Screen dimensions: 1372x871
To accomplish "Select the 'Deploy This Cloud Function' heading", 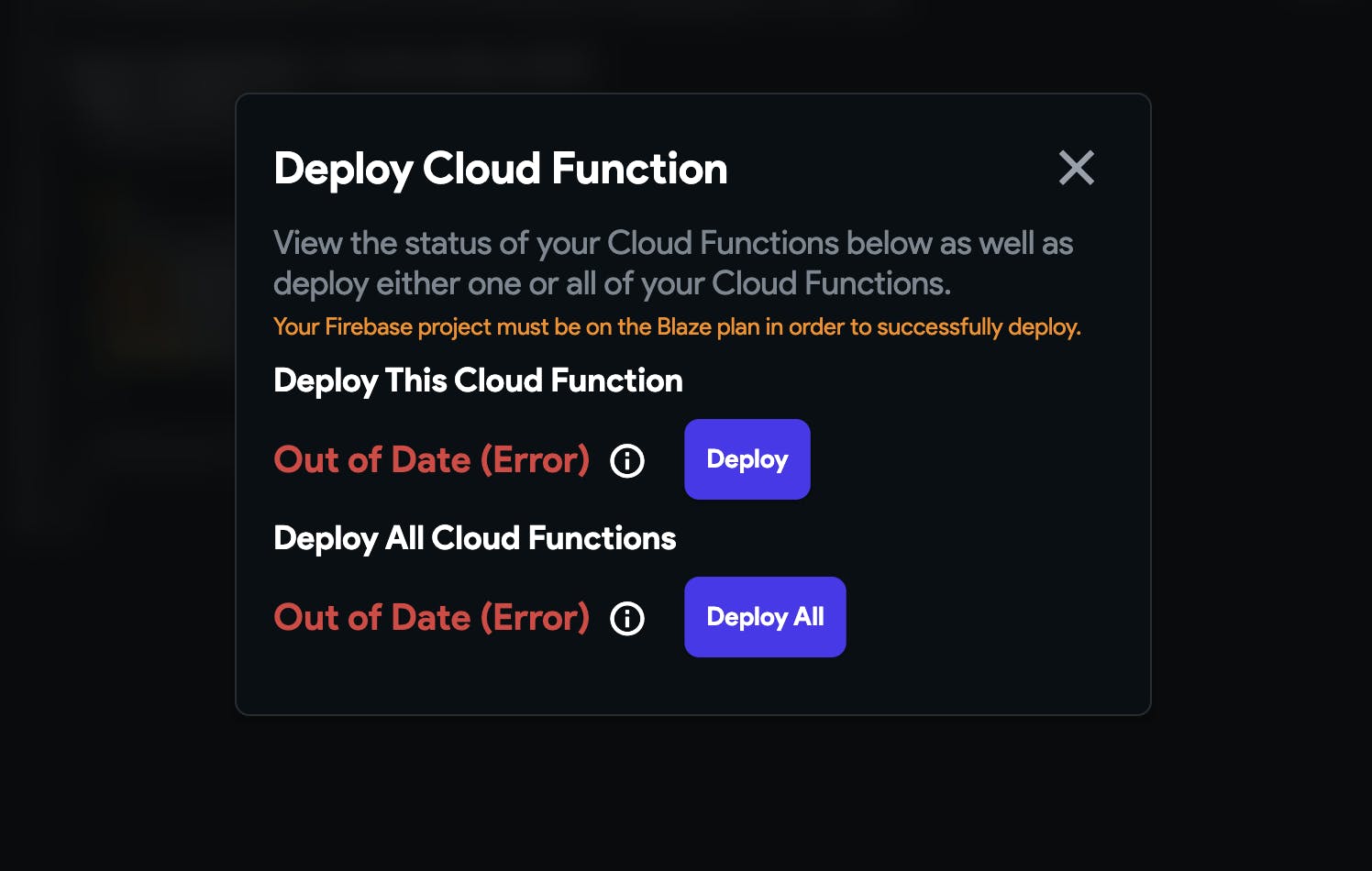I will 478,380.
